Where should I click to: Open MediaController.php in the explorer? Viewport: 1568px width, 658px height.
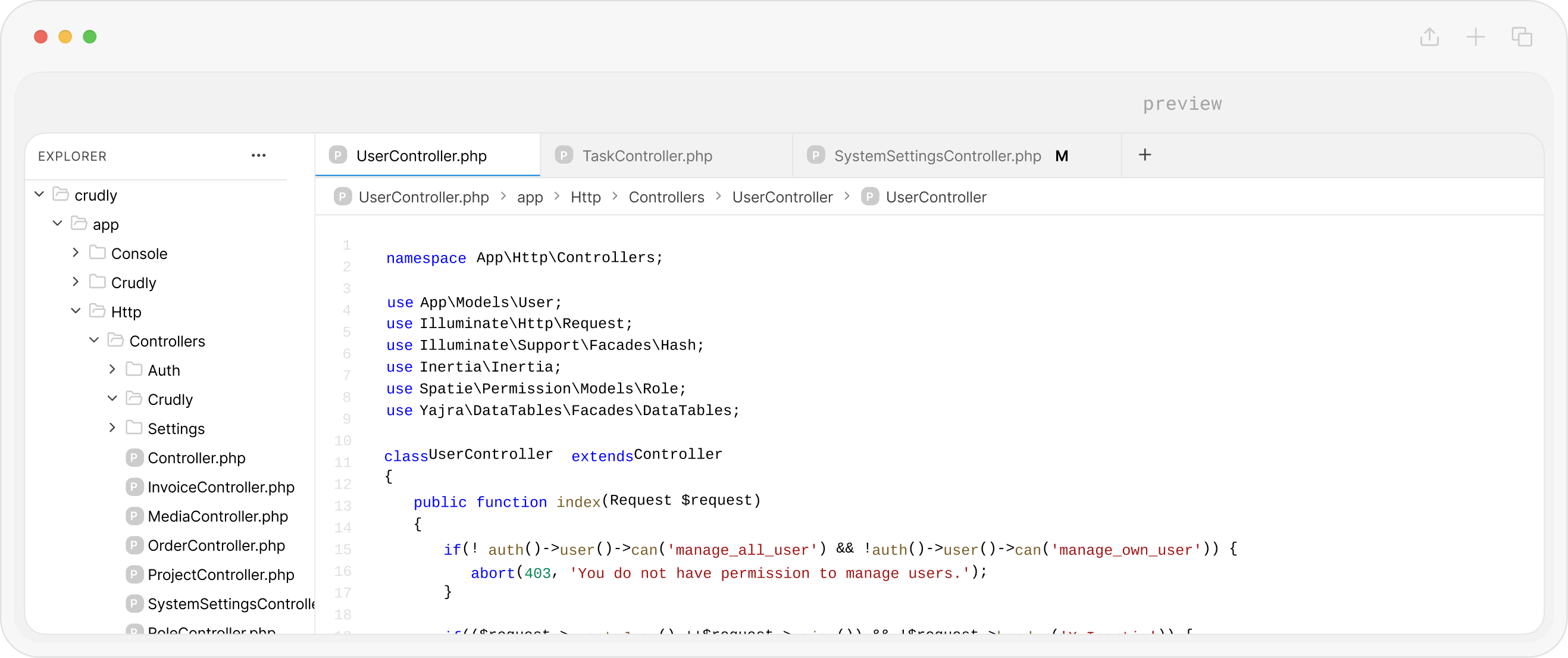coord(217,516)
